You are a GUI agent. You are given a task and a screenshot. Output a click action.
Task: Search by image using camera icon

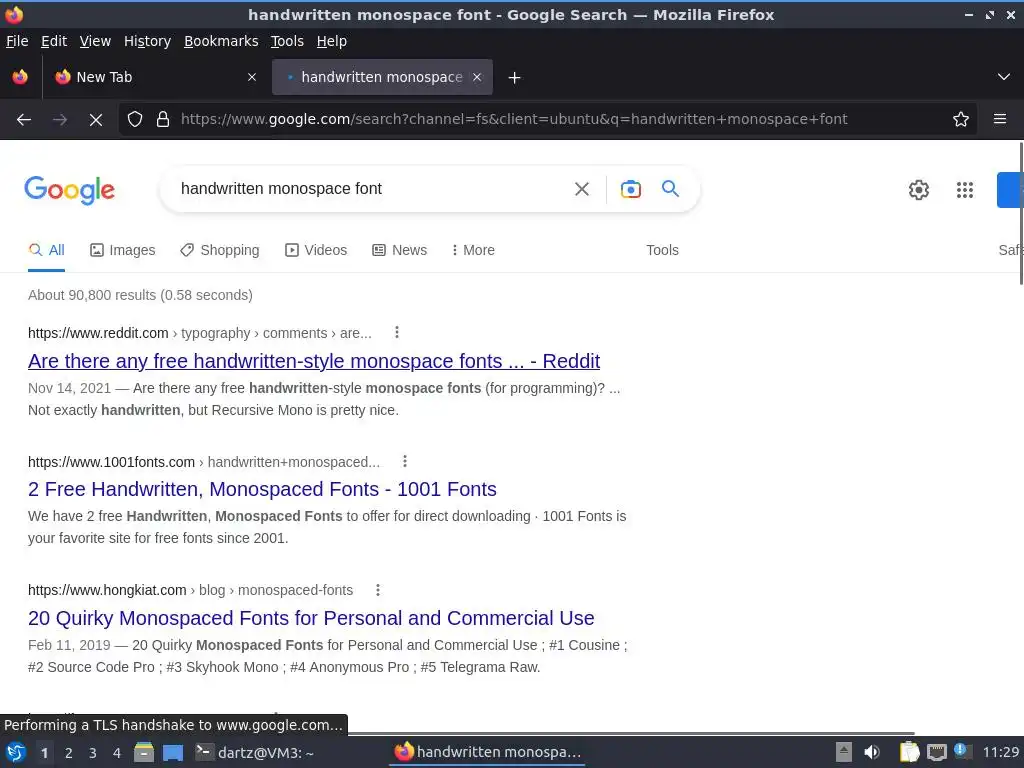630,189
